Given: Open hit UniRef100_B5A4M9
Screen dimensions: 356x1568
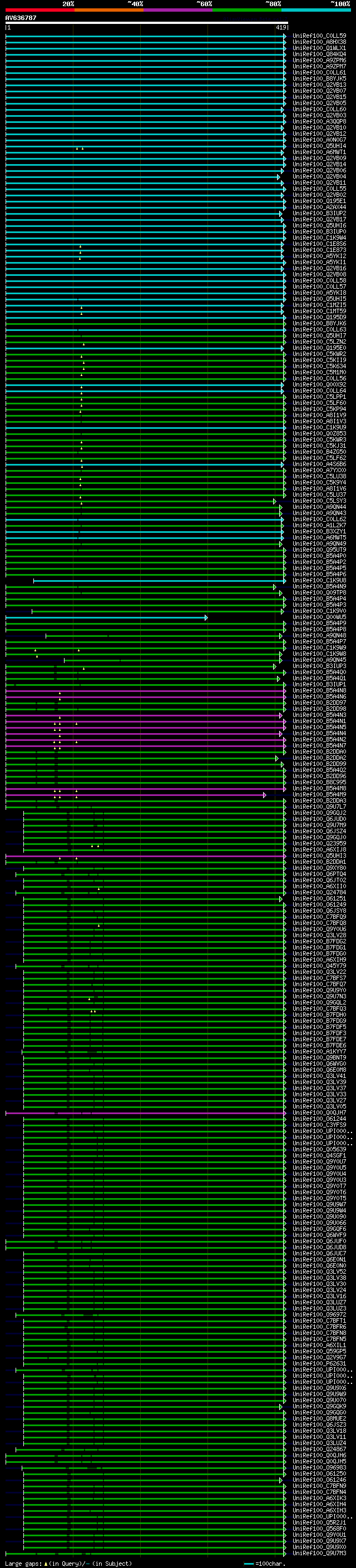Looking at the screenshot, I should [x=319, y=794].
